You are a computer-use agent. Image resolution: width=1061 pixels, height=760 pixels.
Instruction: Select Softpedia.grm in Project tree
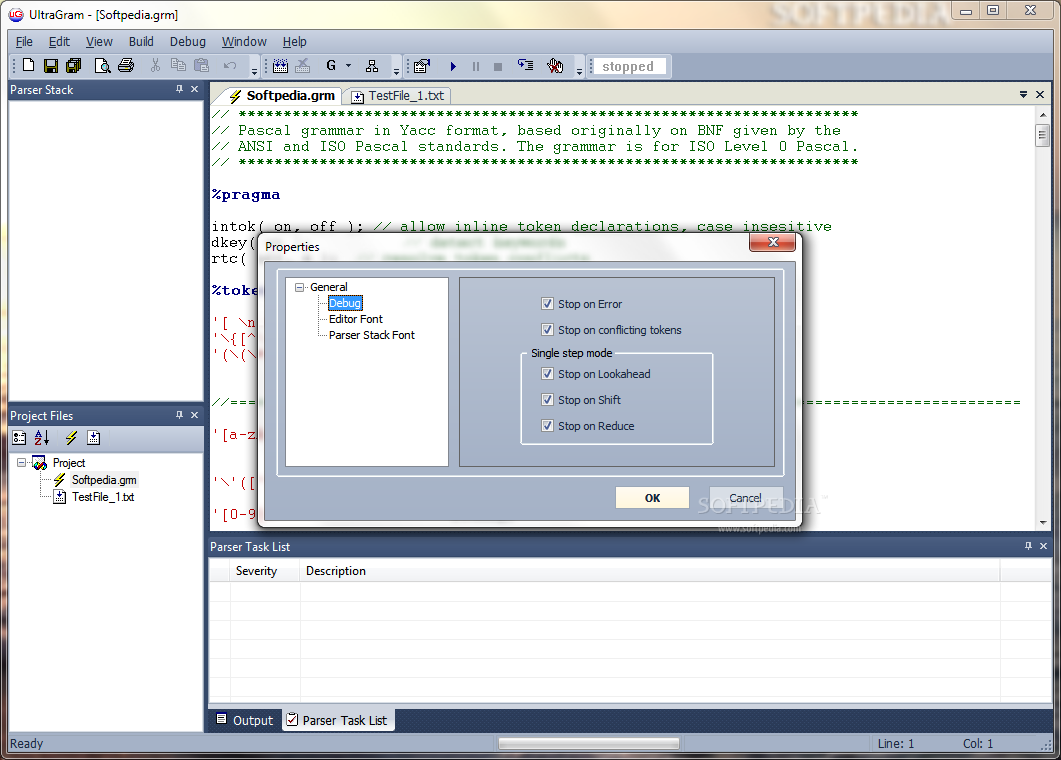[x=104, y=480]
